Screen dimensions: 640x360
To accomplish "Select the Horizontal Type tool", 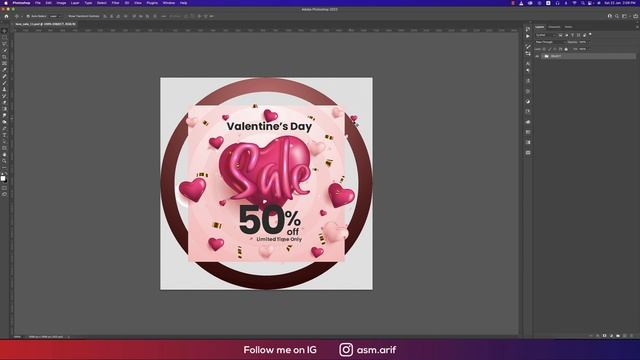I will 4,135.
